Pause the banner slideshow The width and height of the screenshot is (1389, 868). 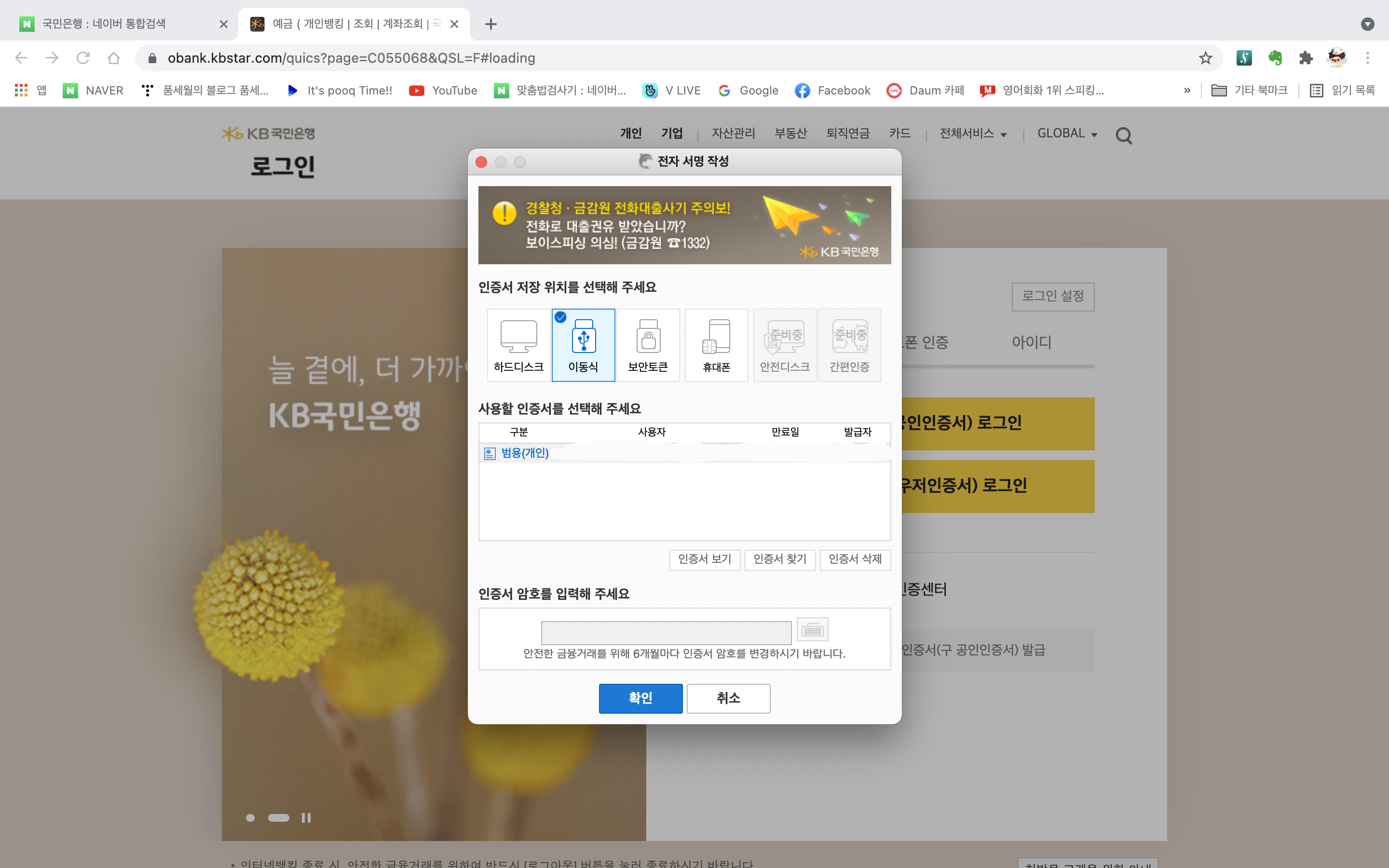point(306,817)
